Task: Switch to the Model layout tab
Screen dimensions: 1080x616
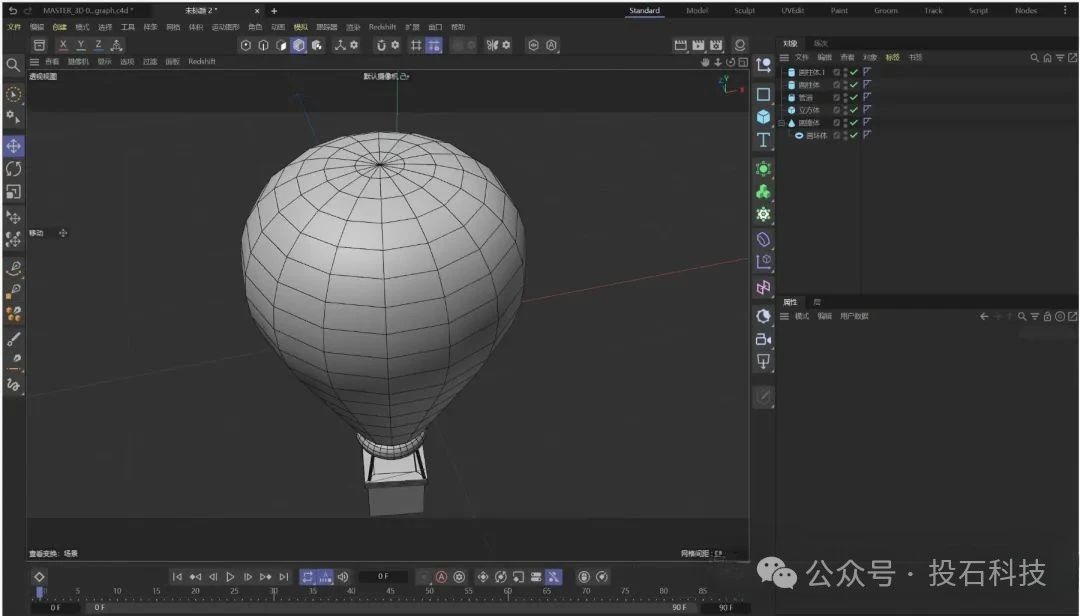Action: point(697,11)
